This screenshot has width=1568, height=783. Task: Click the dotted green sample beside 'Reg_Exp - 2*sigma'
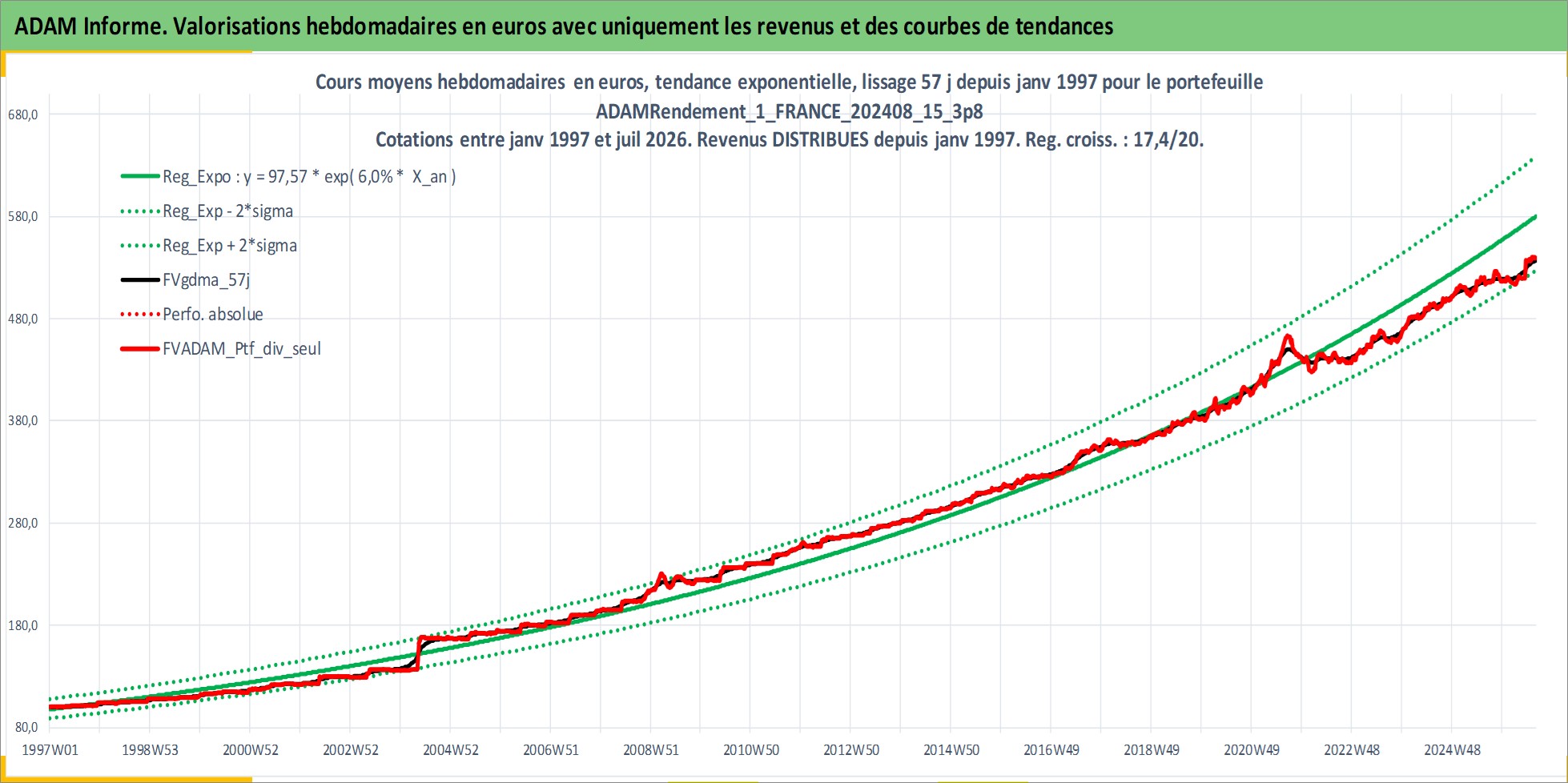pyautogui.click(x=140, y=211)
